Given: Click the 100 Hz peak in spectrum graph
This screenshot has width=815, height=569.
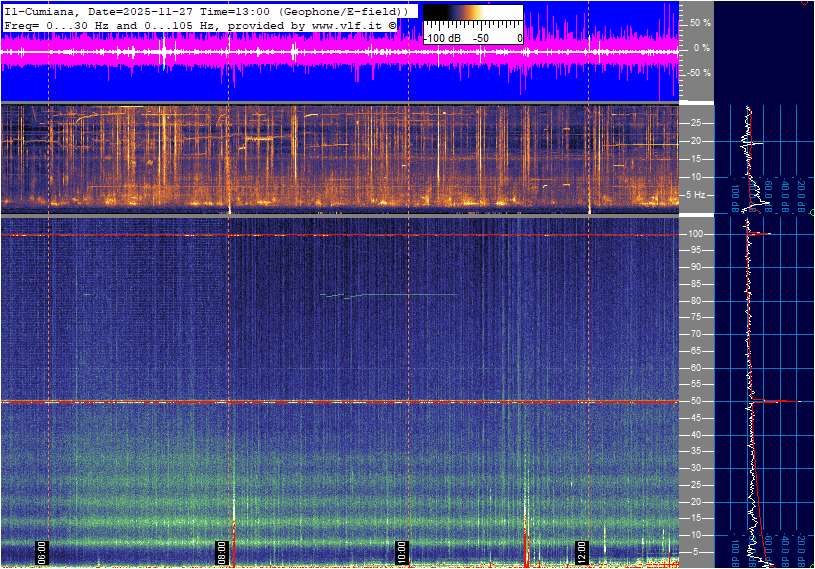Looking at the screenshot, I should 762,234.
